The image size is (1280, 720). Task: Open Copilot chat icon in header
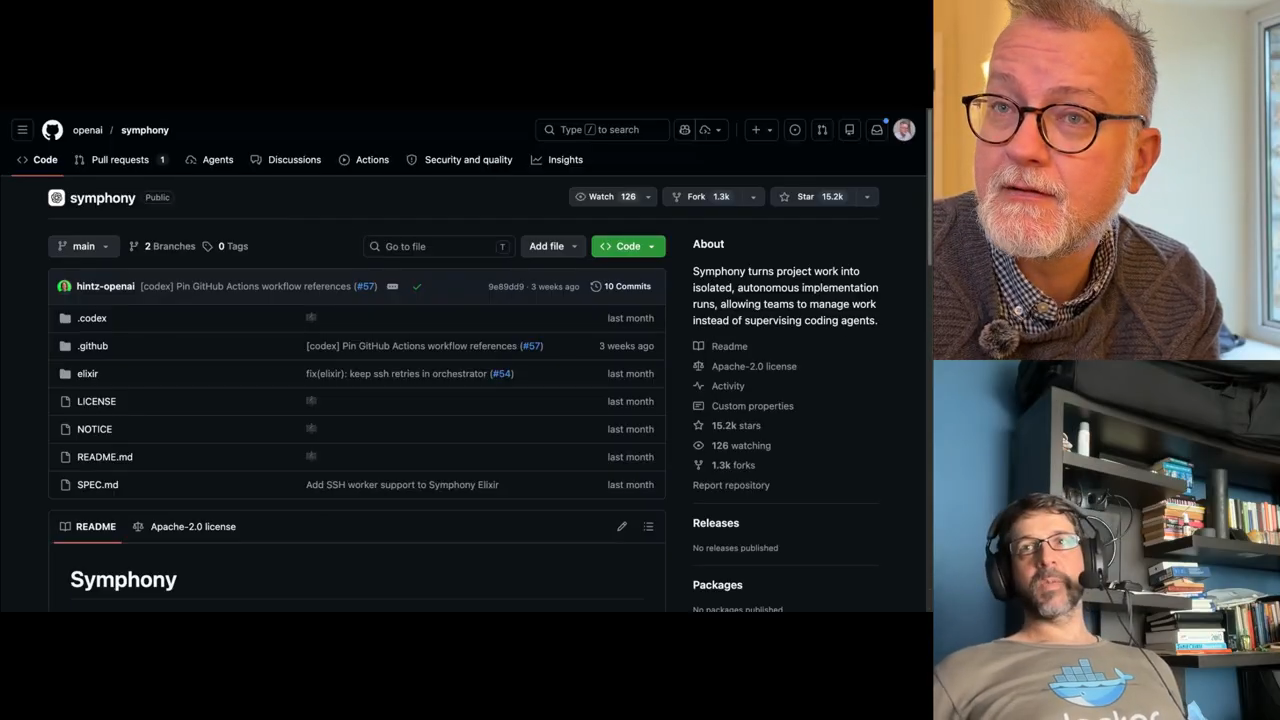tap(685, 130)
